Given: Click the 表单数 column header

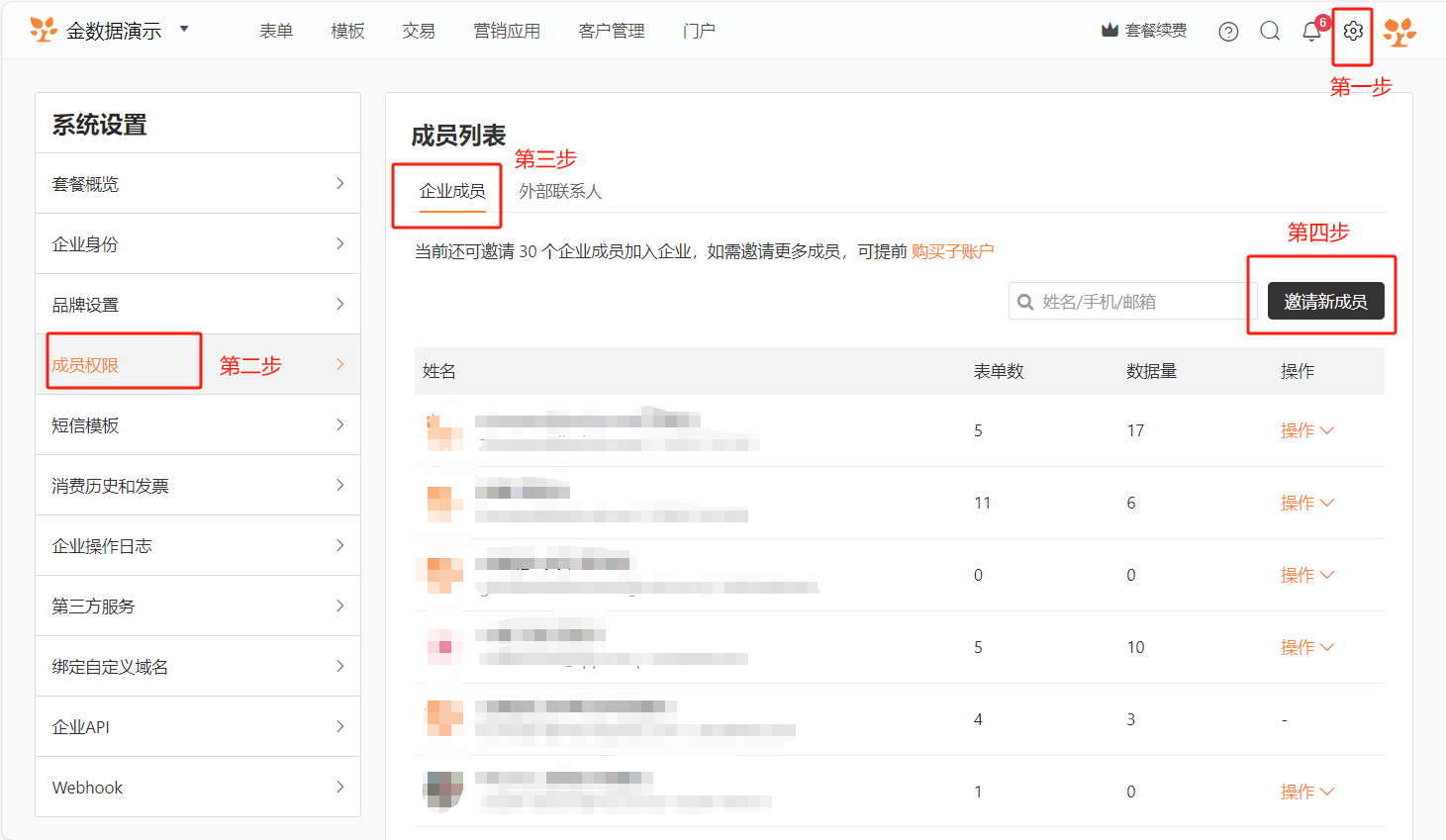Looking at the screenshot, I should click(999, 371).
